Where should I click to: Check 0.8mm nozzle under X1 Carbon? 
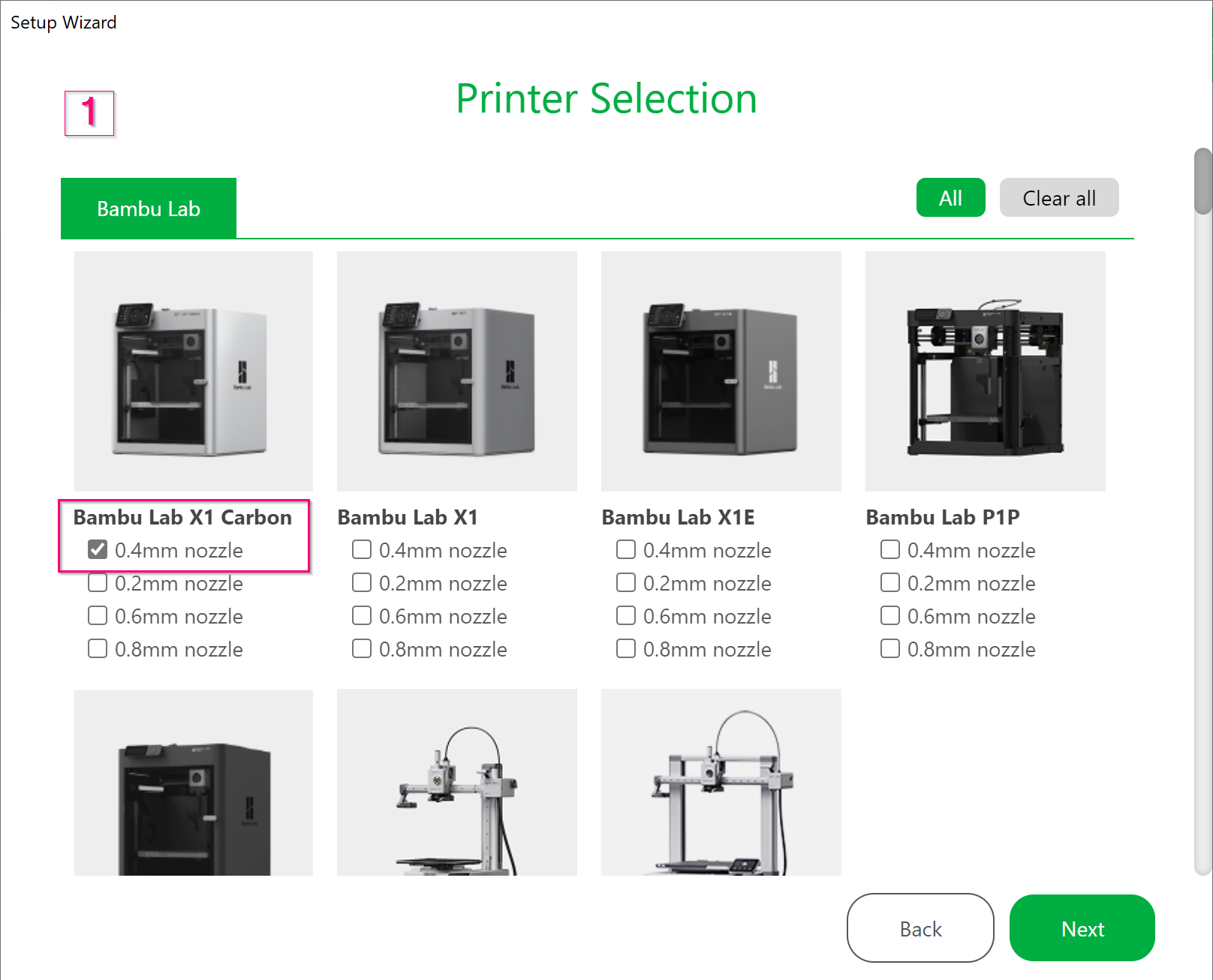(98, 649)
